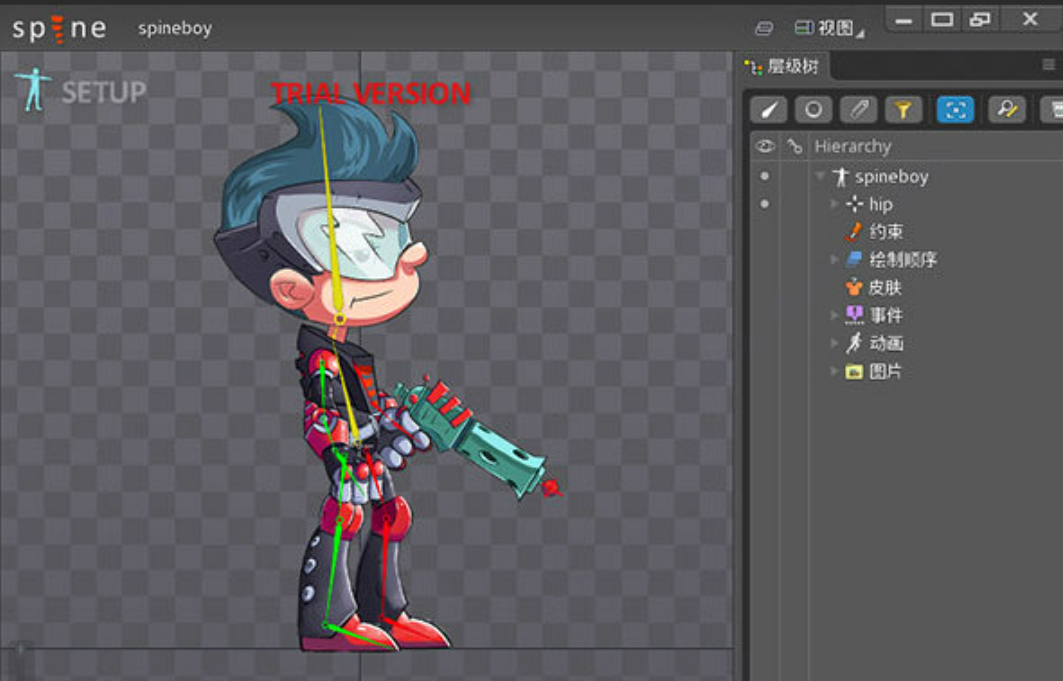
Task: Click the layered panels icon left of 视图
Action: 764,28
